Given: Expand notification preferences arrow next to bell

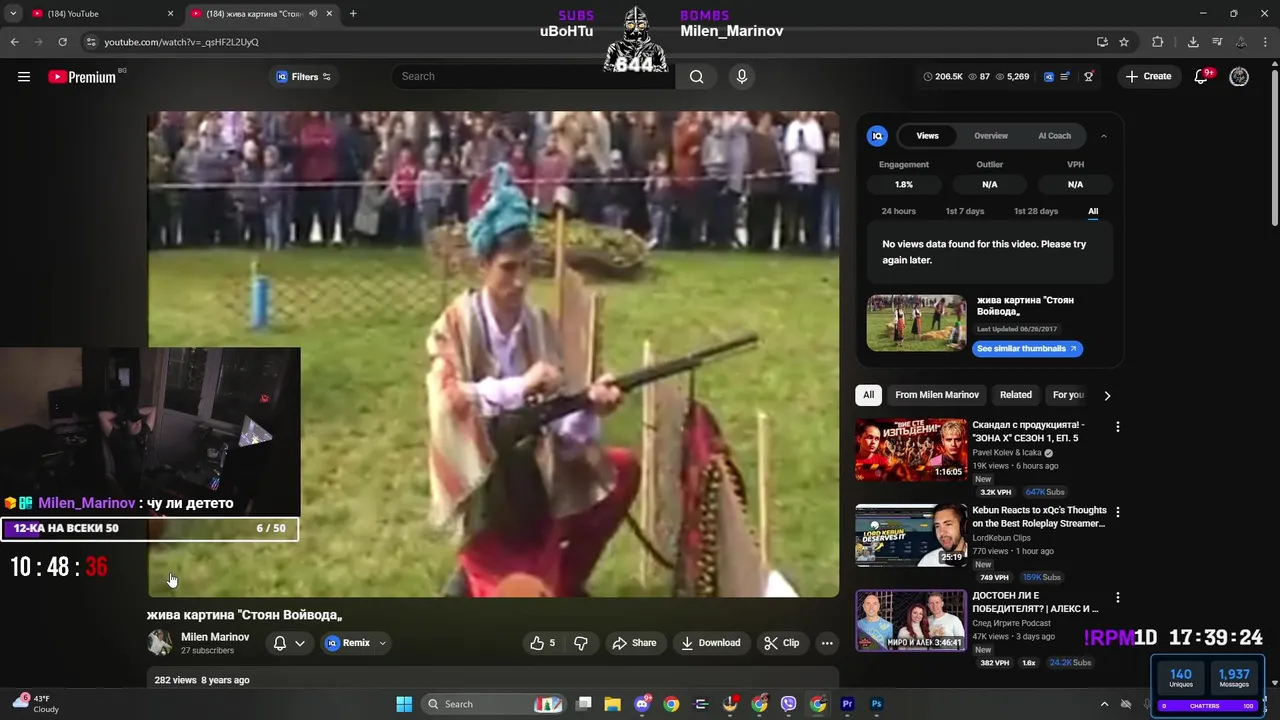Looking at the screenshot, I should 299,643.
